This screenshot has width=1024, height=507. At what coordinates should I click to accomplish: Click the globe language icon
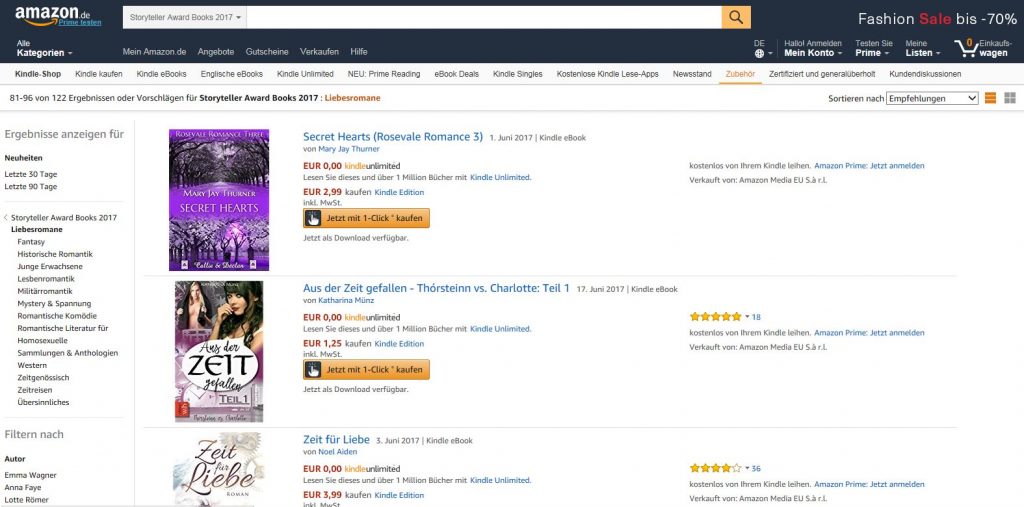pos(759,53)
